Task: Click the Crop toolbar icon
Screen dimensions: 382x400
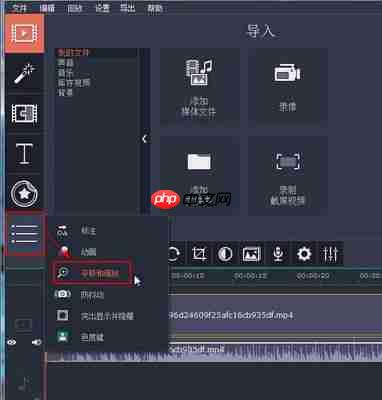Action: pos(199,254)
